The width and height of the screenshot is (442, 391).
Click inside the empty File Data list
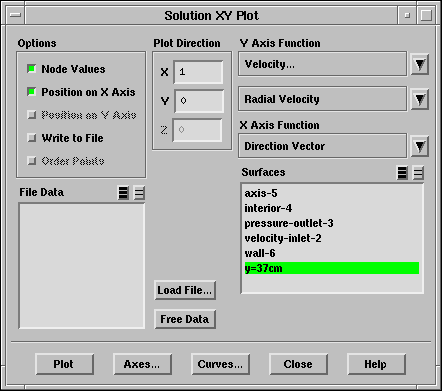(x=82, y=266)
